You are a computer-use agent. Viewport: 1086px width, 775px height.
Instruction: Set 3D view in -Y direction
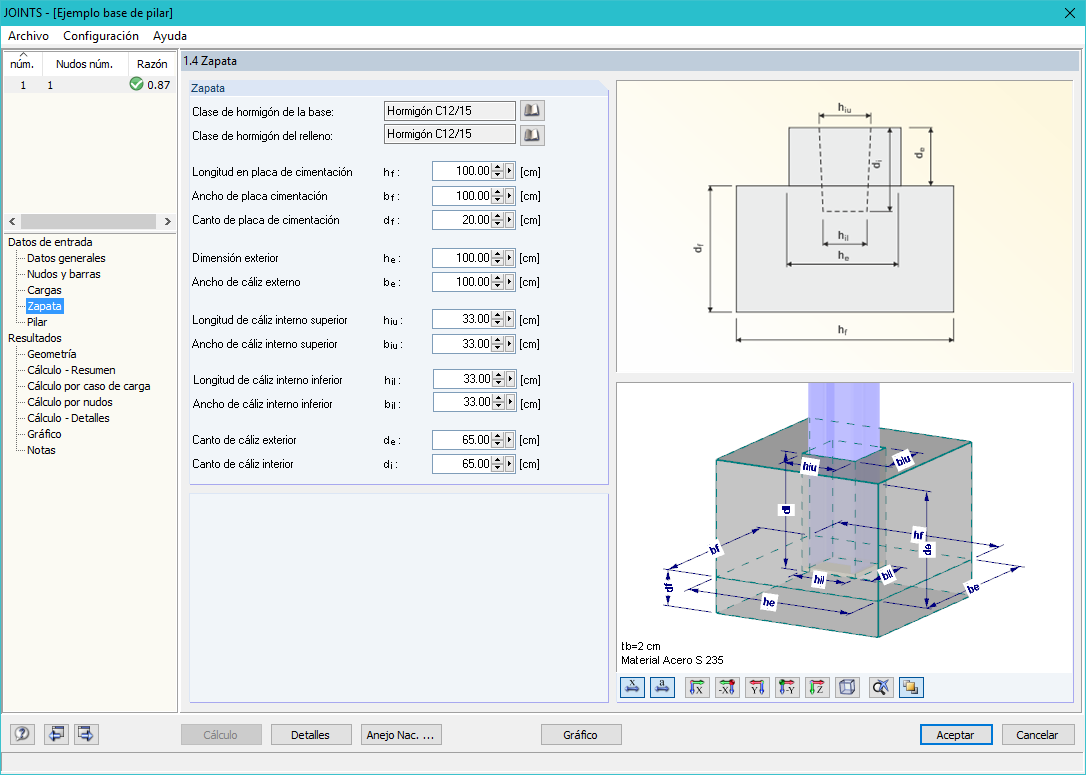(787, 687)
